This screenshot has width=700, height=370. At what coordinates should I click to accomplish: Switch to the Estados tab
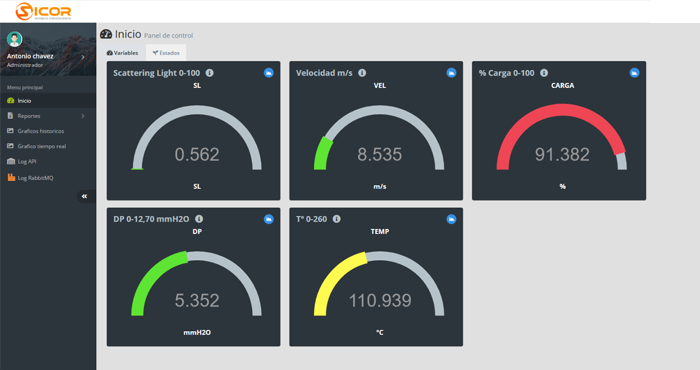tap(166, 53)
